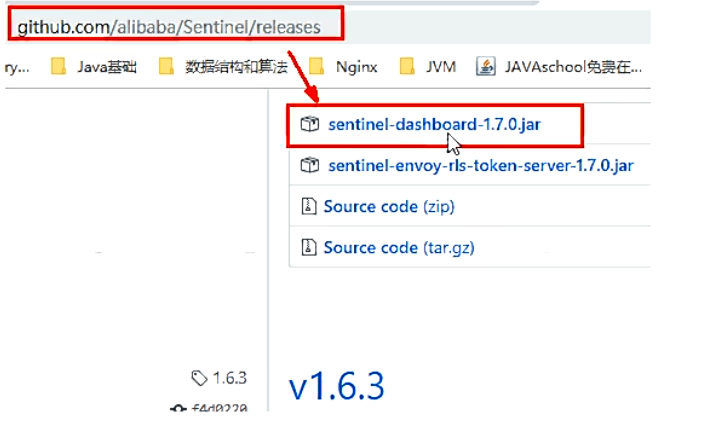Viewport: 728px width, 436px height.
Task: Open the Nginx bookmark folder
Action: [343, 66]
